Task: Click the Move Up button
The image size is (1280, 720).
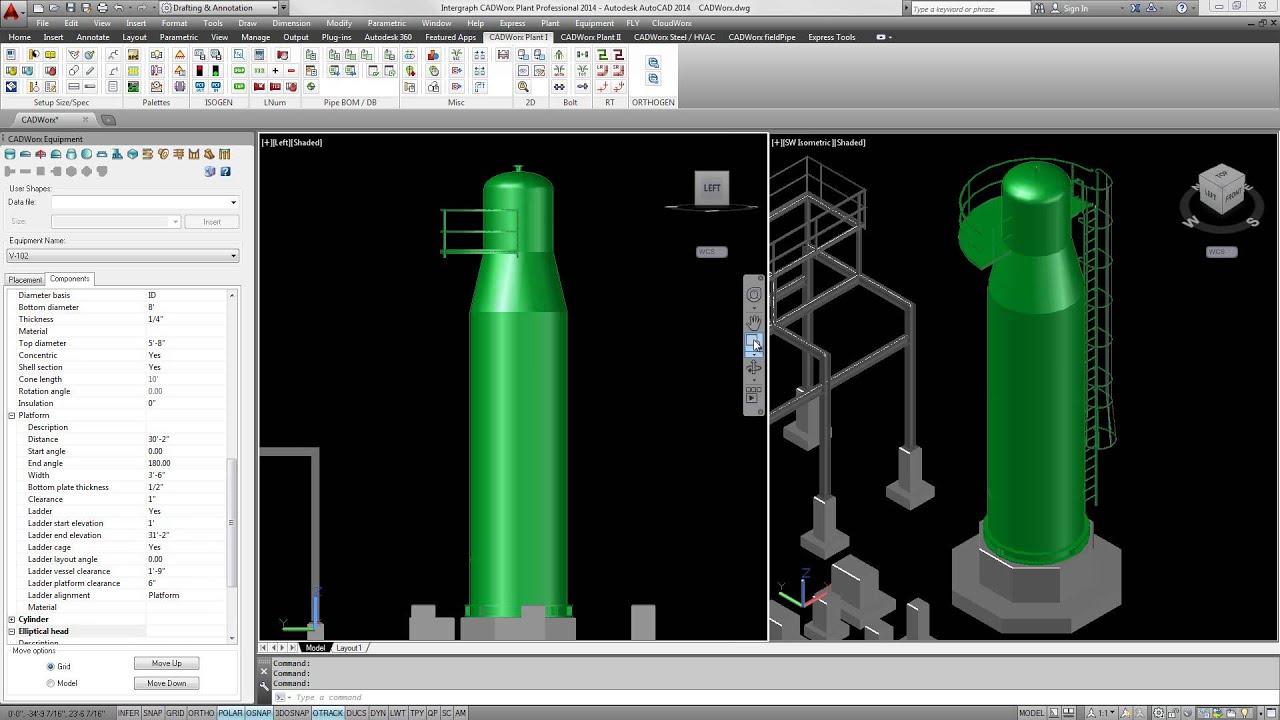Action: pos(166,663)
